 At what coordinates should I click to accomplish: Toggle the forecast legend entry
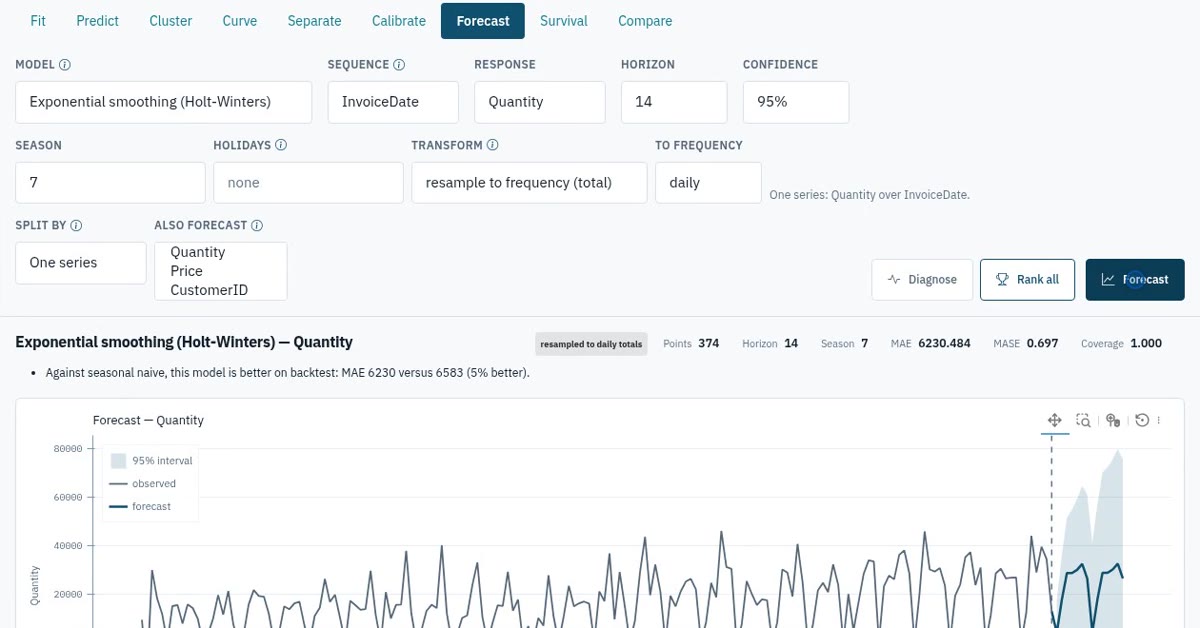pyautogui.click(x=140, y=507)
